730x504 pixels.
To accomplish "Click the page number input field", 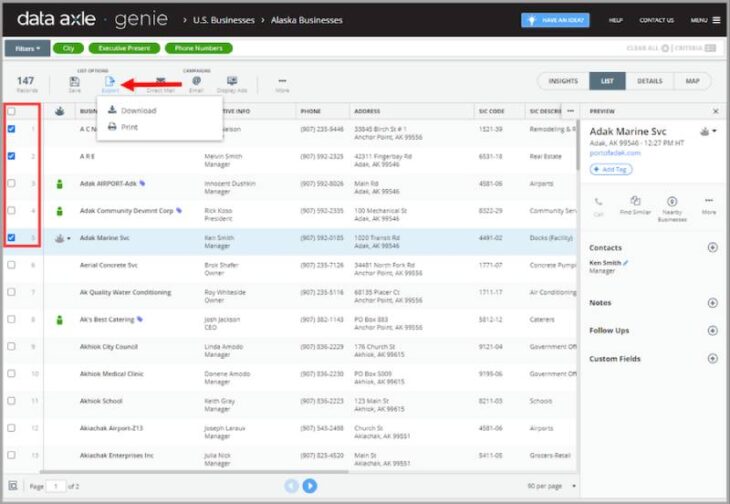I will 56,486.
